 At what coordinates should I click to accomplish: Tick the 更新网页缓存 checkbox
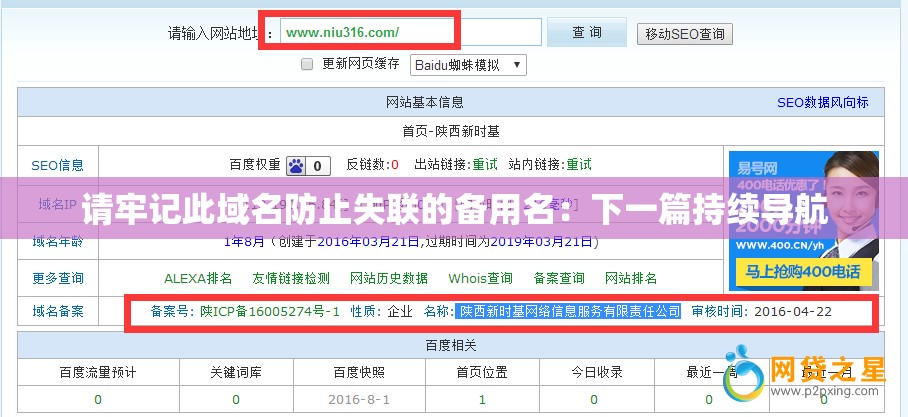307,64
